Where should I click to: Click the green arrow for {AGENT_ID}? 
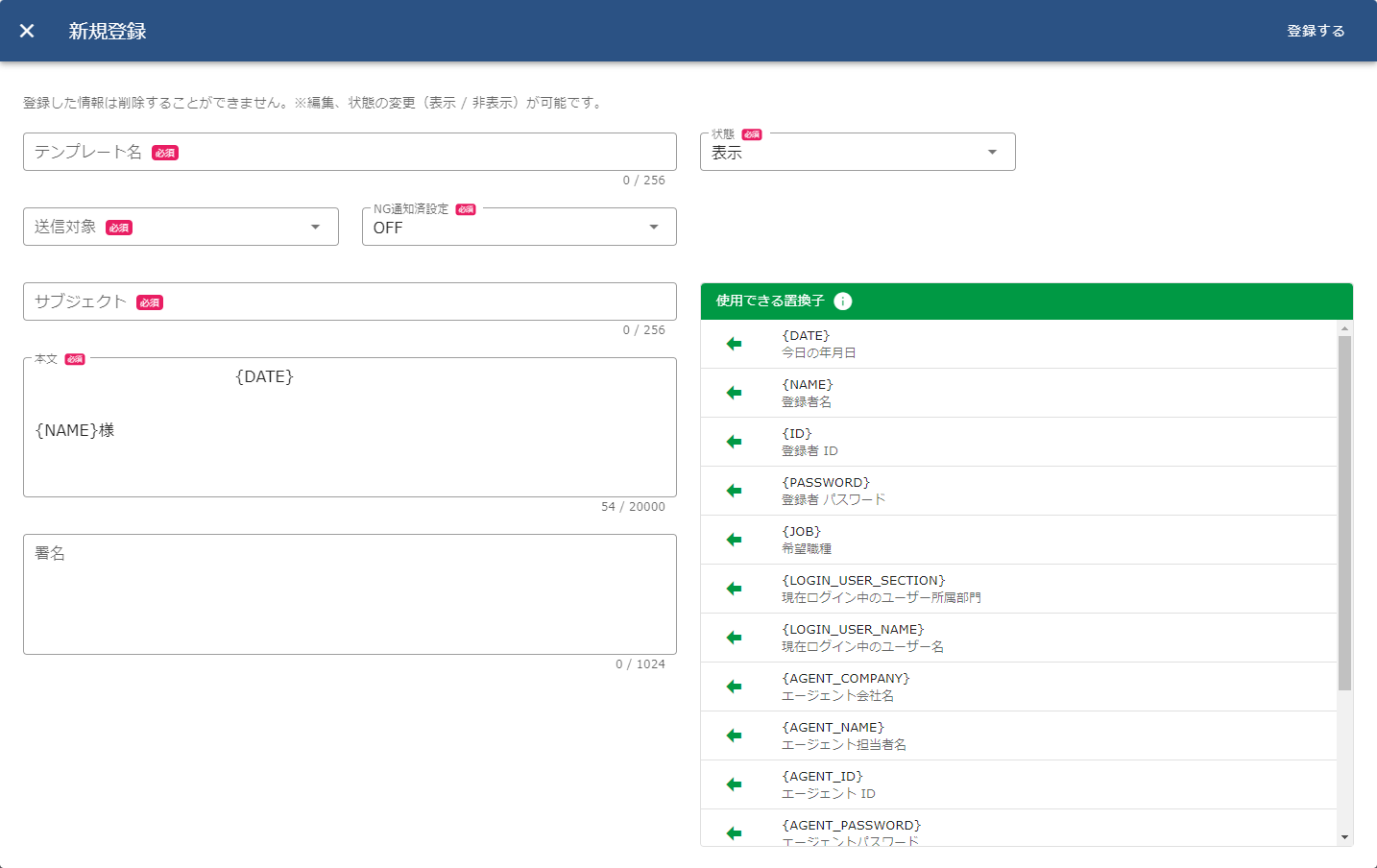click(x=734, y=784)
